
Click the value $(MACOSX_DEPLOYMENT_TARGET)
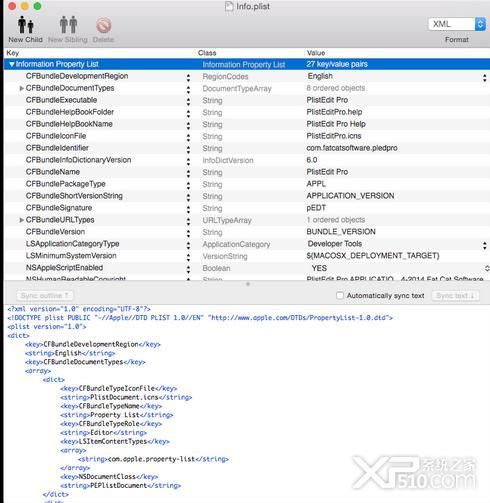coord(373,256)
